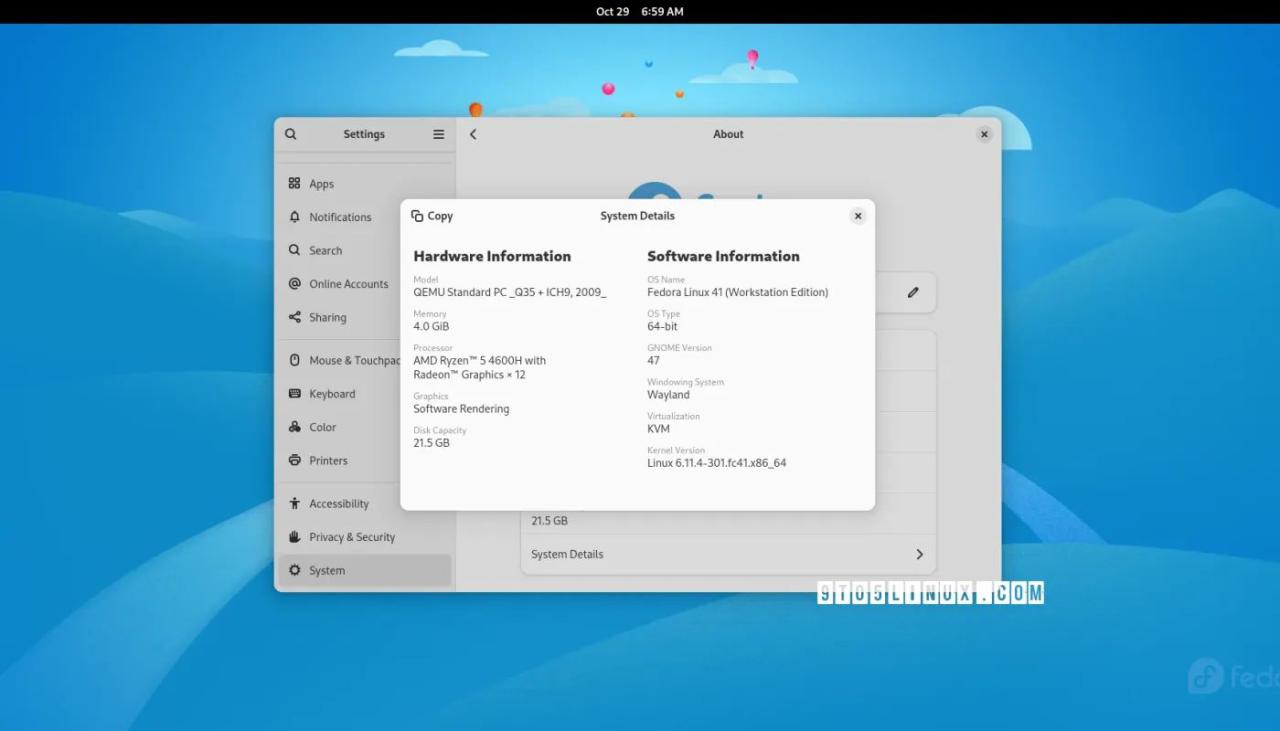Expand the System Details row chevron

(x=919, y=554)
